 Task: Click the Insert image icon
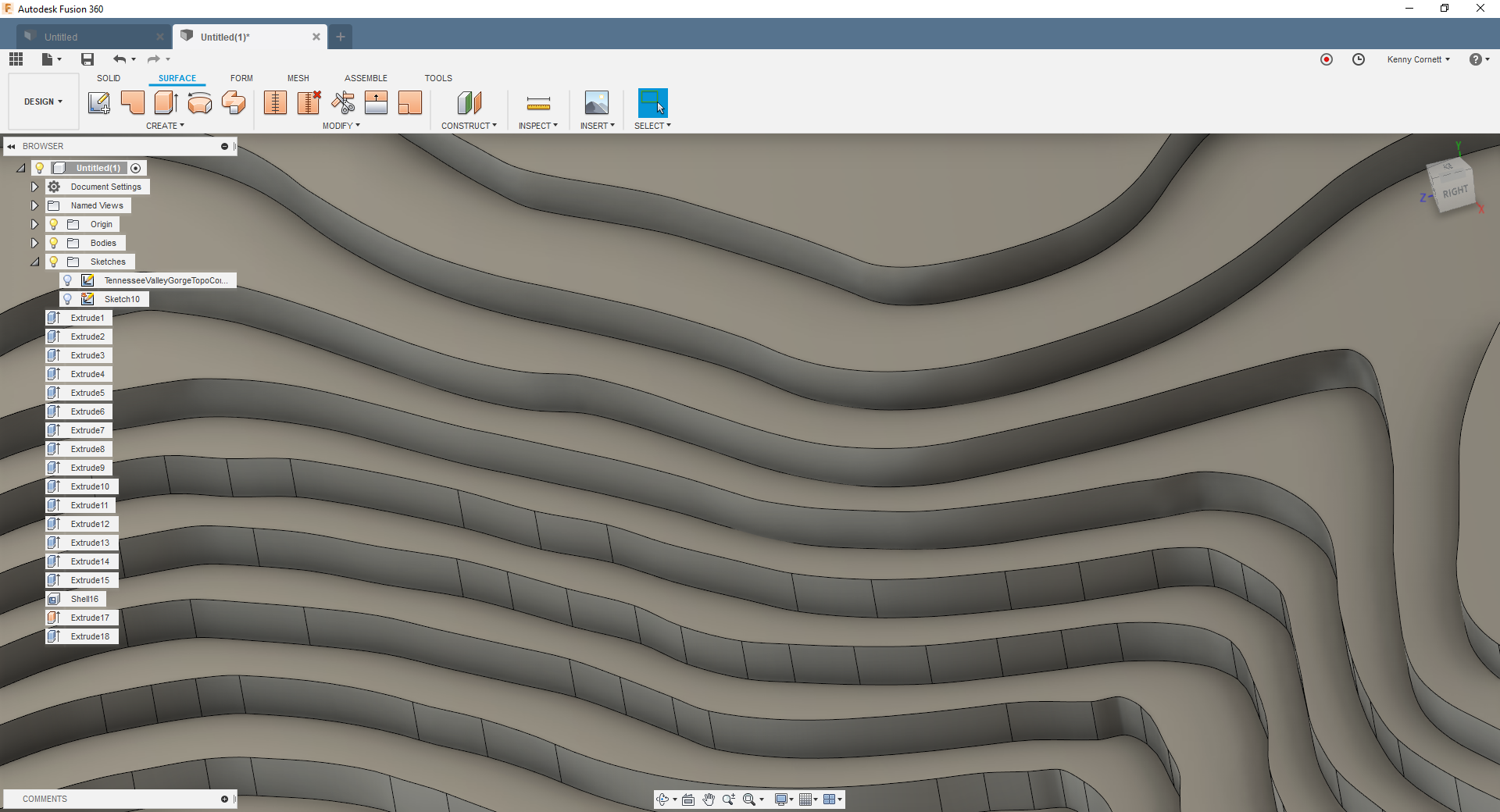(x=597, y=102)
